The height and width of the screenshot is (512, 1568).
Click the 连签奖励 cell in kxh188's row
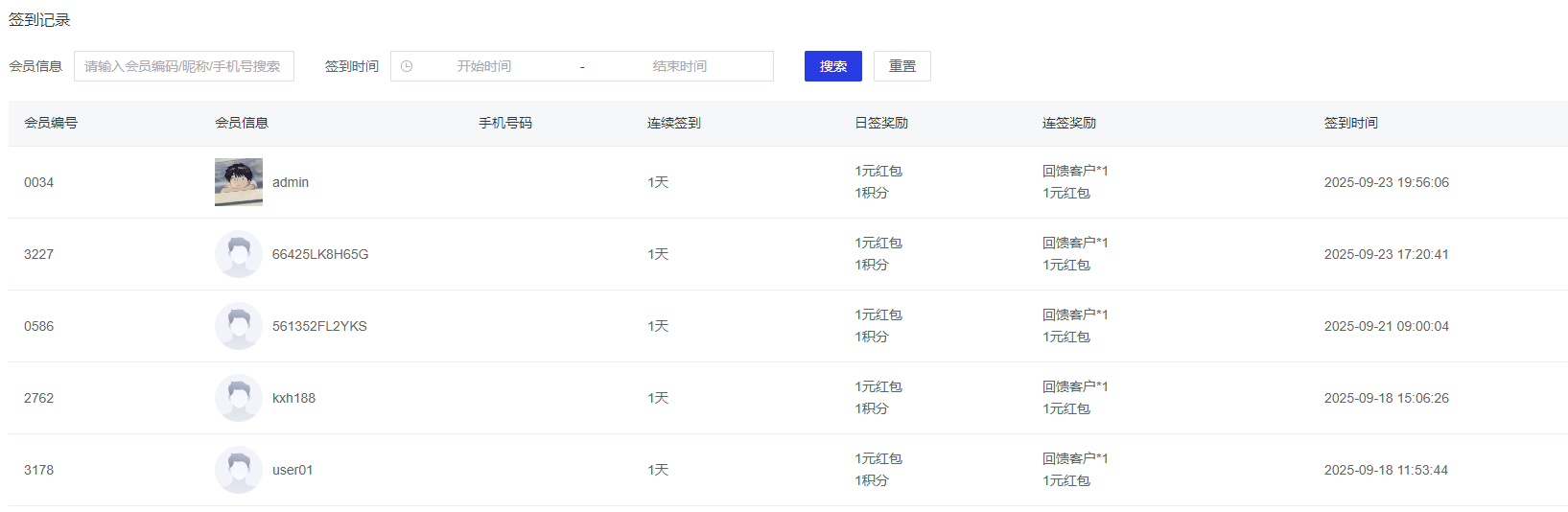pyautogui.click(x=1075, y=398)
